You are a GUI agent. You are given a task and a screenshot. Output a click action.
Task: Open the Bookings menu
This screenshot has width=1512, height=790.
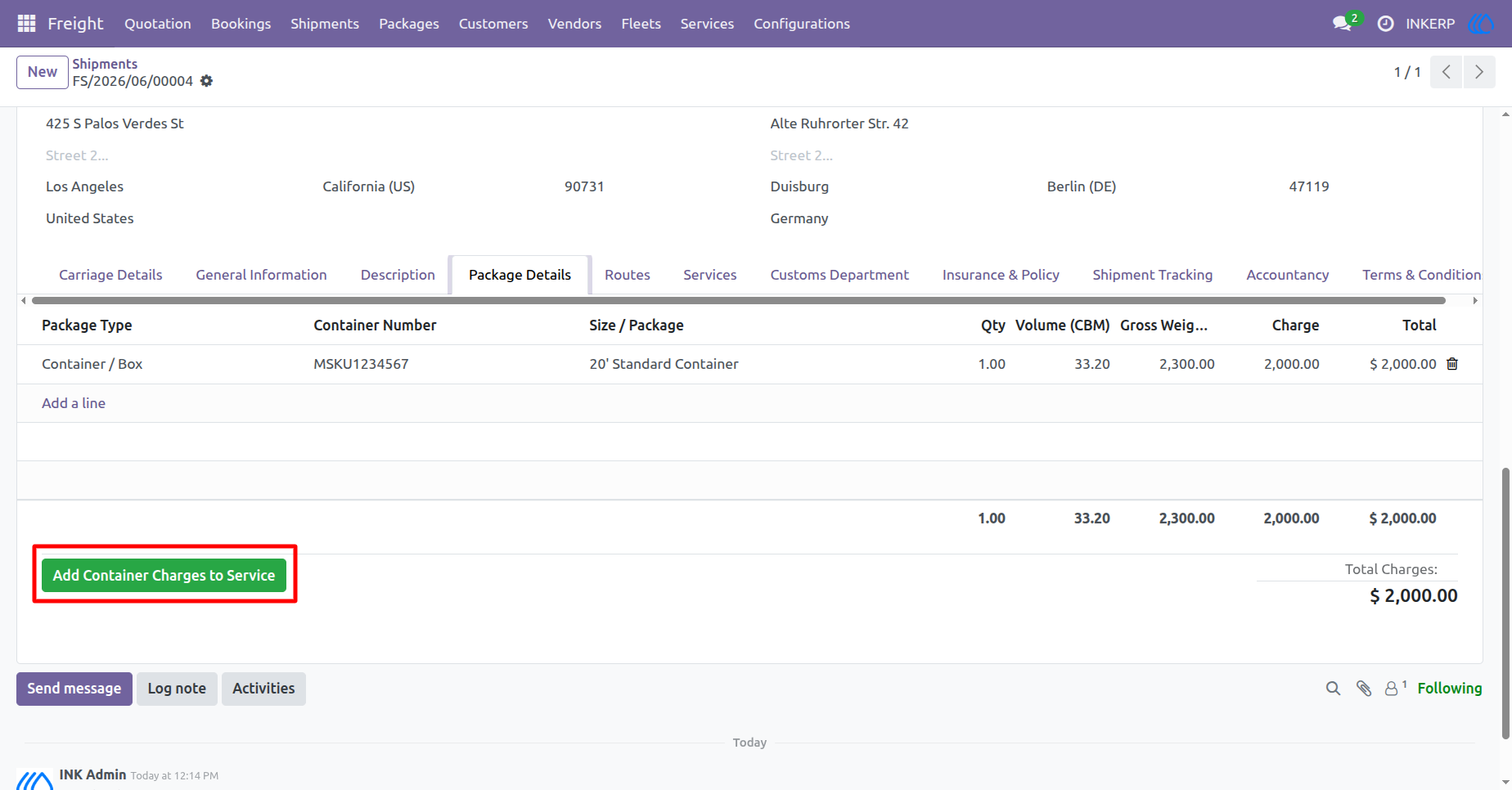[x=241, y=24]
